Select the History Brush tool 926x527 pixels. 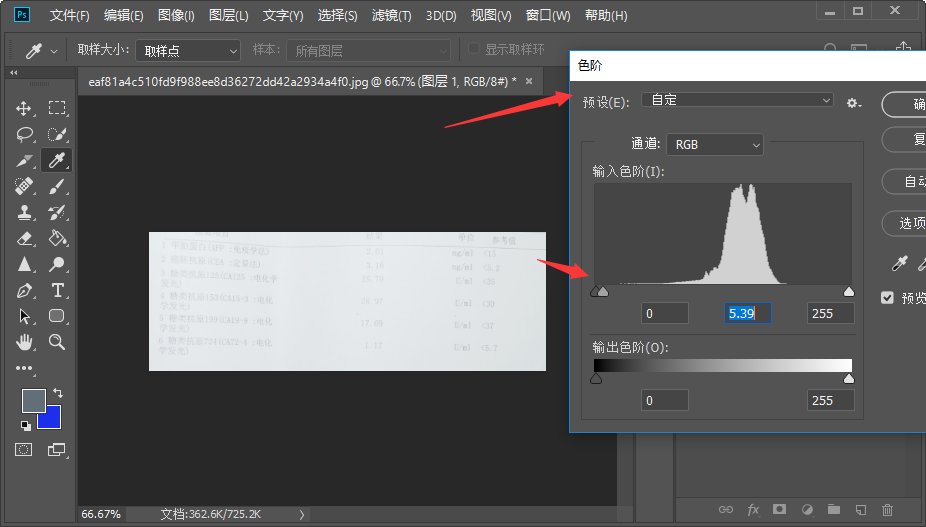pos(57,212)
